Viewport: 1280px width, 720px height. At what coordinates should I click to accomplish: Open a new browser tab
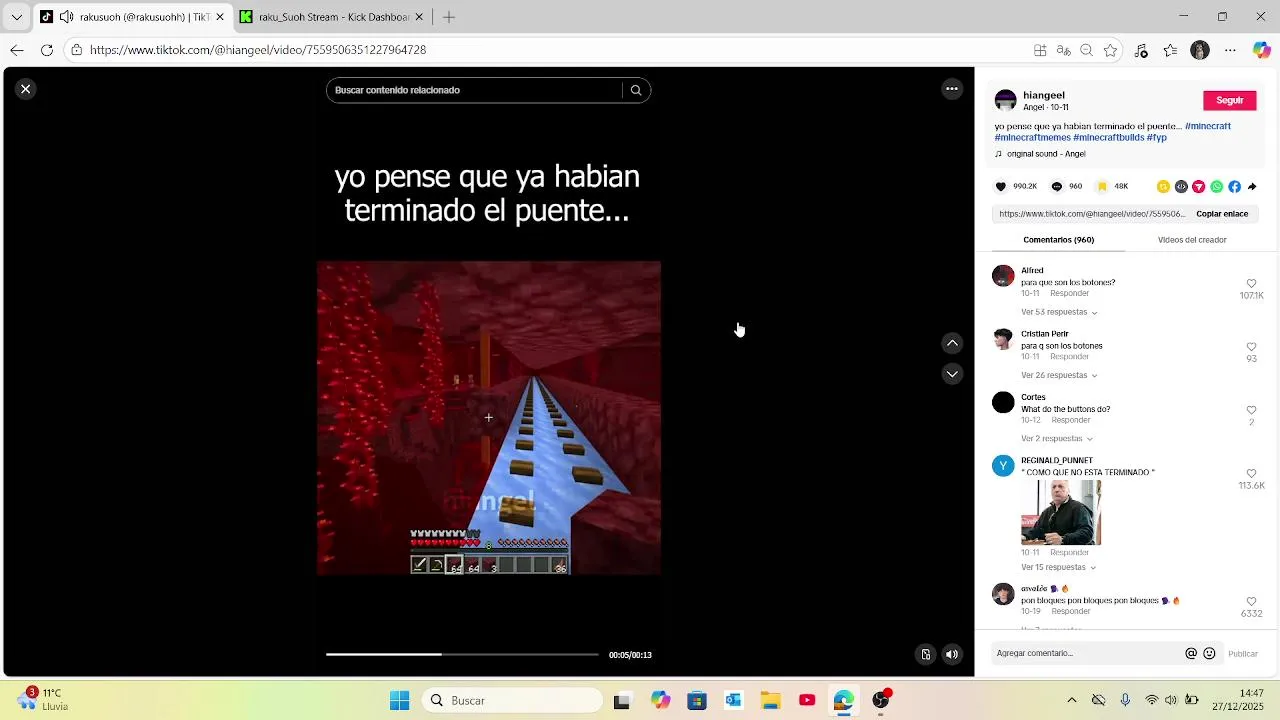point(449,17)
